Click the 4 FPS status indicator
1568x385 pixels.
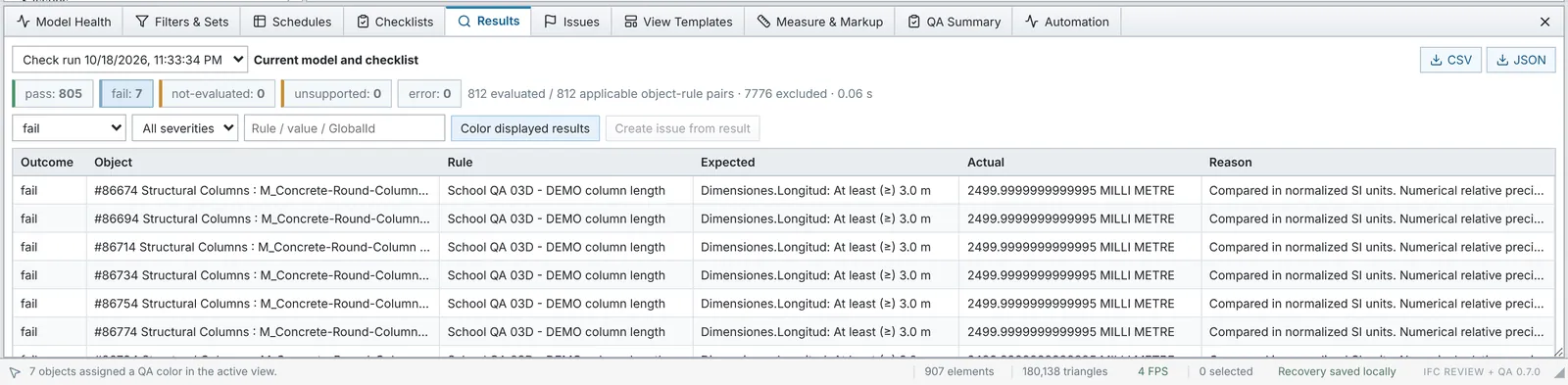[1152, 372]
